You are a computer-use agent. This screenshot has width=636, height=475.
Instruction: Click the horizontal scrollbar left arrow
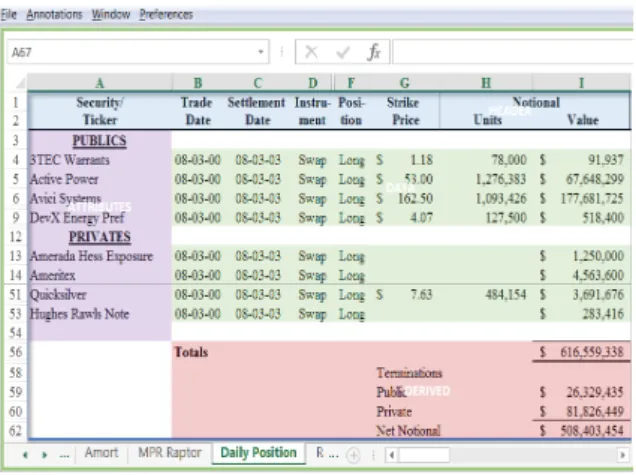[391, 455]
